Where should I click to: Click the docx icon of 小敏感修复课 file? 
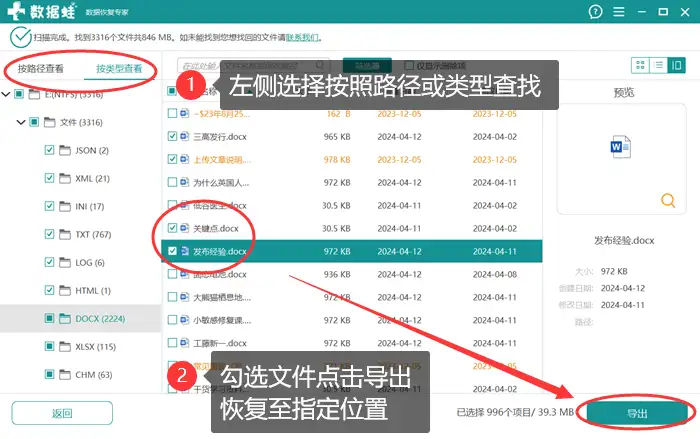pyautogui.click(x=184, y=320)
